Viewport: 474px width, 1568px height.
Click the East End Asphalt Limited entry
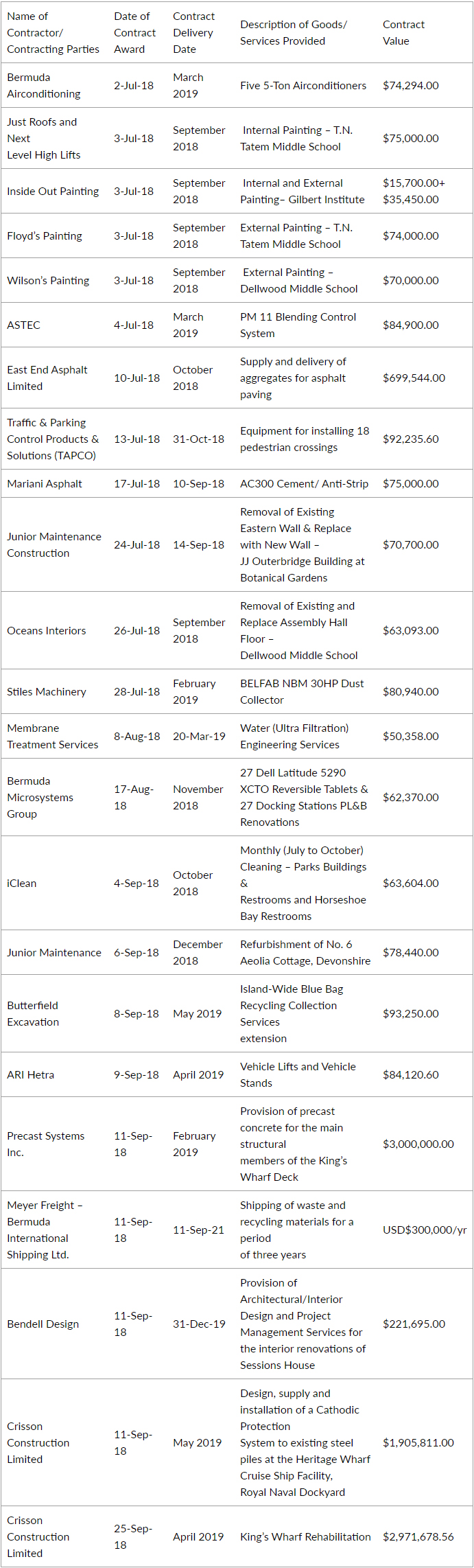[47, 378]
